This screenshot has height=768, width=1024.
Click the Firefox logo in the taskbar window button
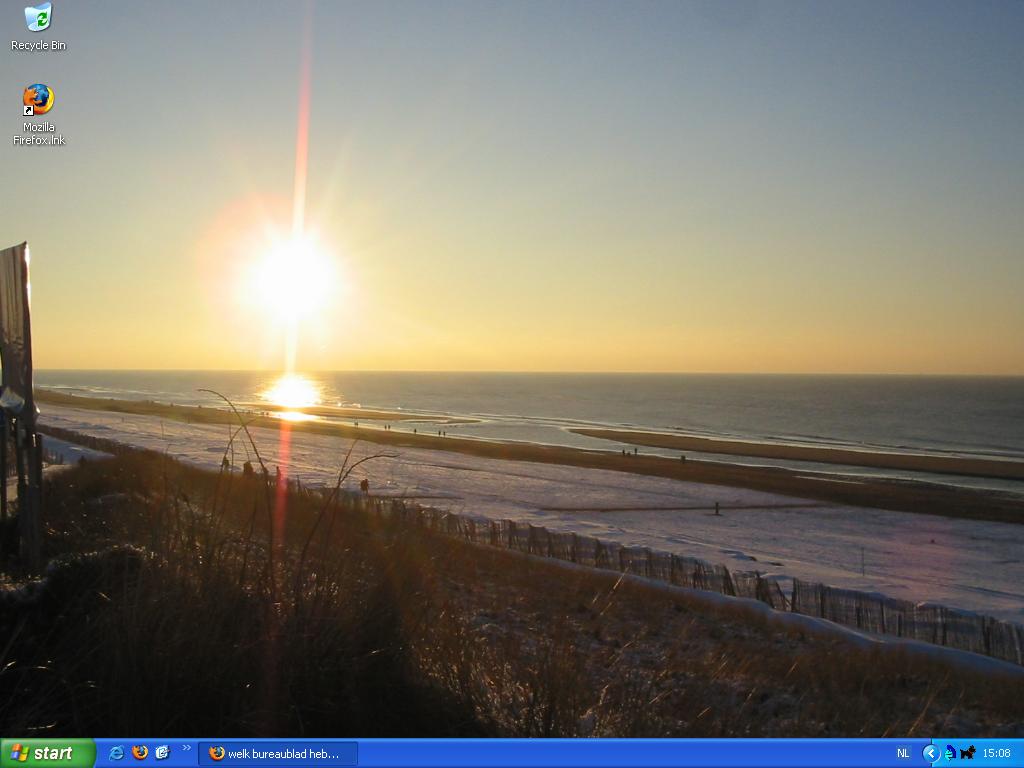click(x=216, y=753)
